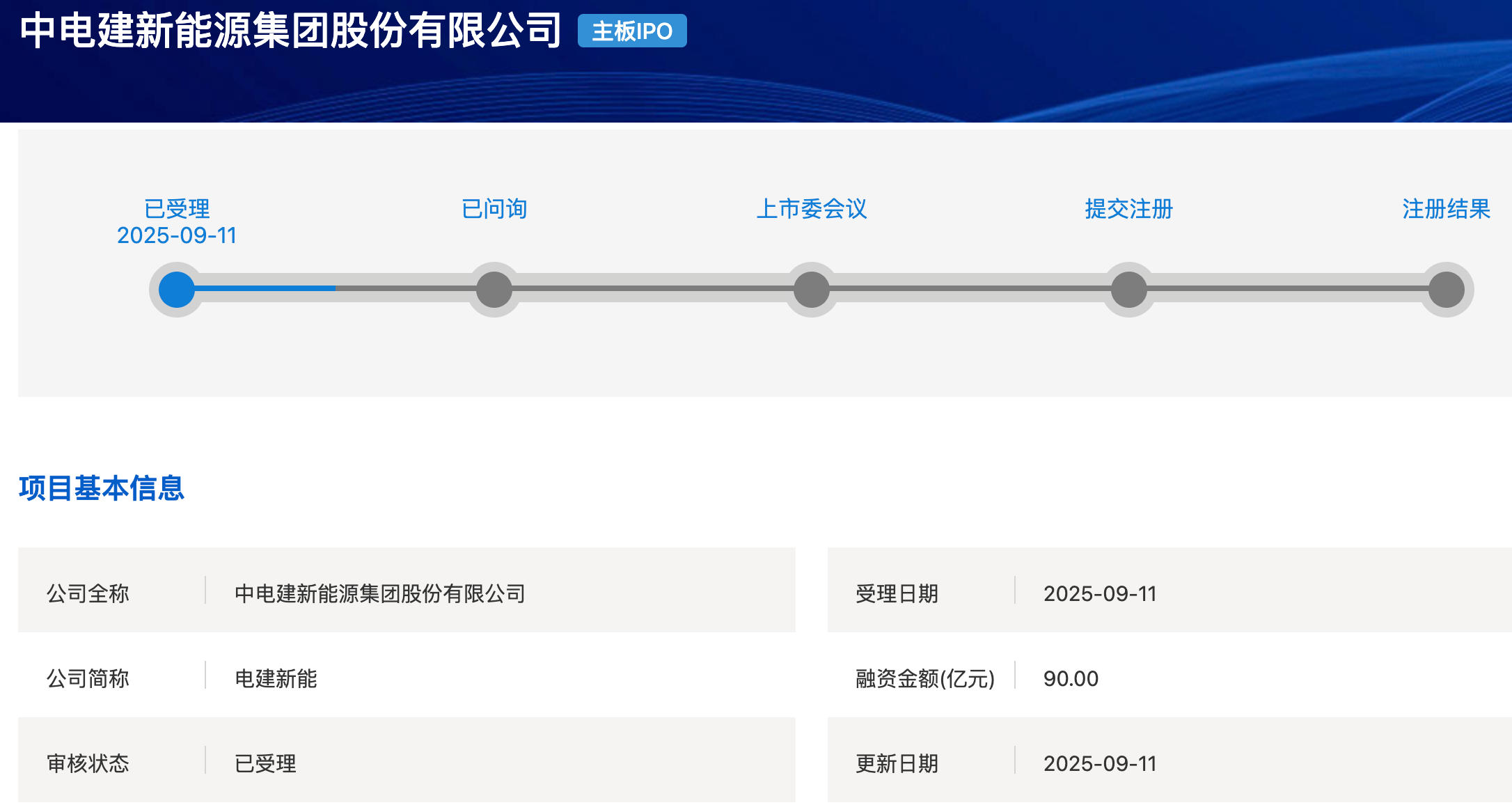
Task: Click the 90.00 financing amount value
Action: pos(1071,678)
